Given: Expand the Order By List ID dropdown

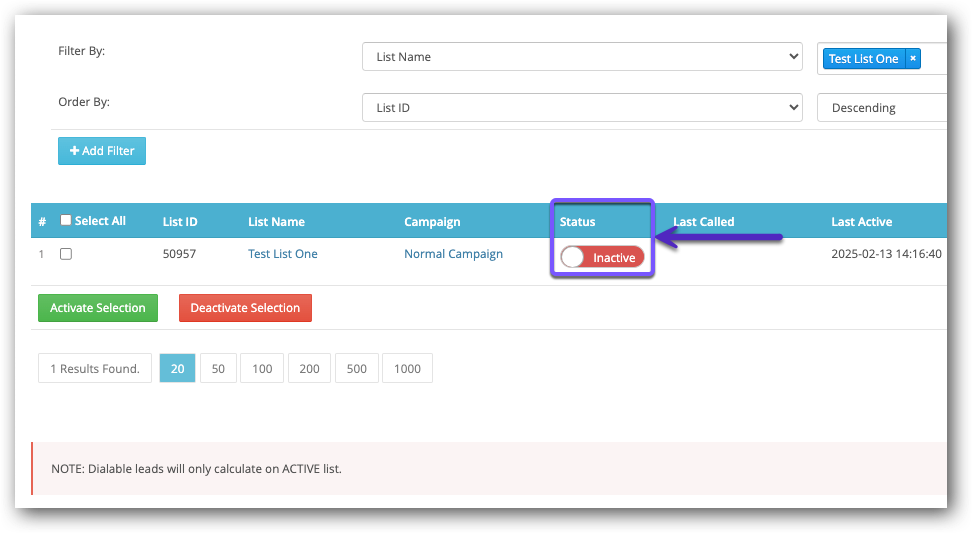Looking at the screenshot, I should pos(581,108).
